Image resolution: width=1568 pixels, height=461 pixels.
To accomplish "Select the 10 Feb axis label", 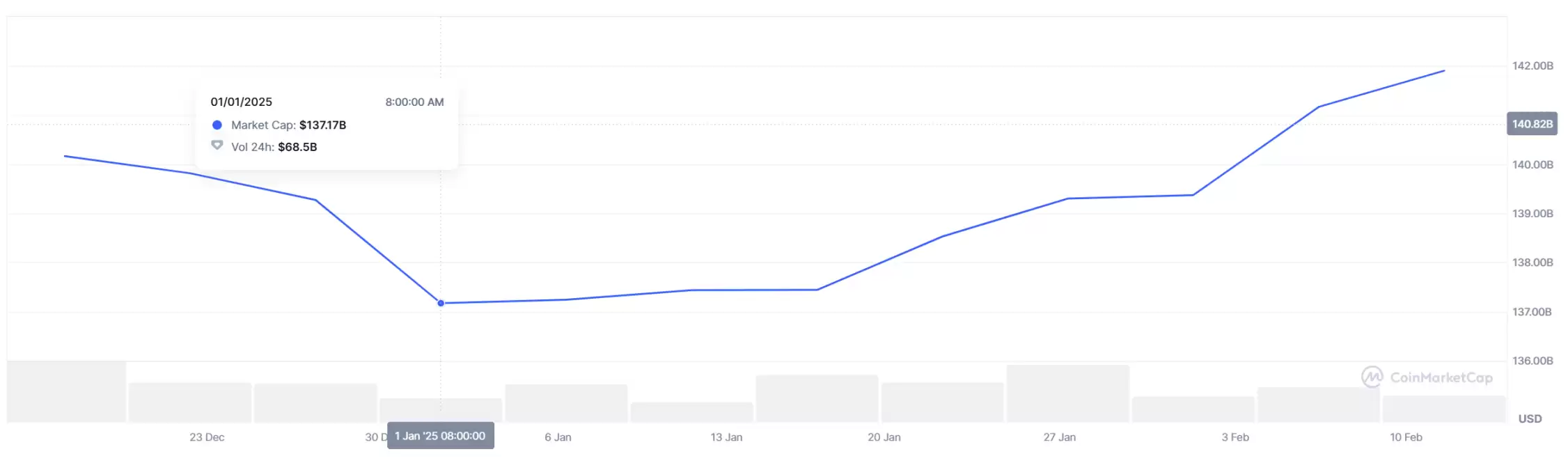I will click(x=1406, y=437).
